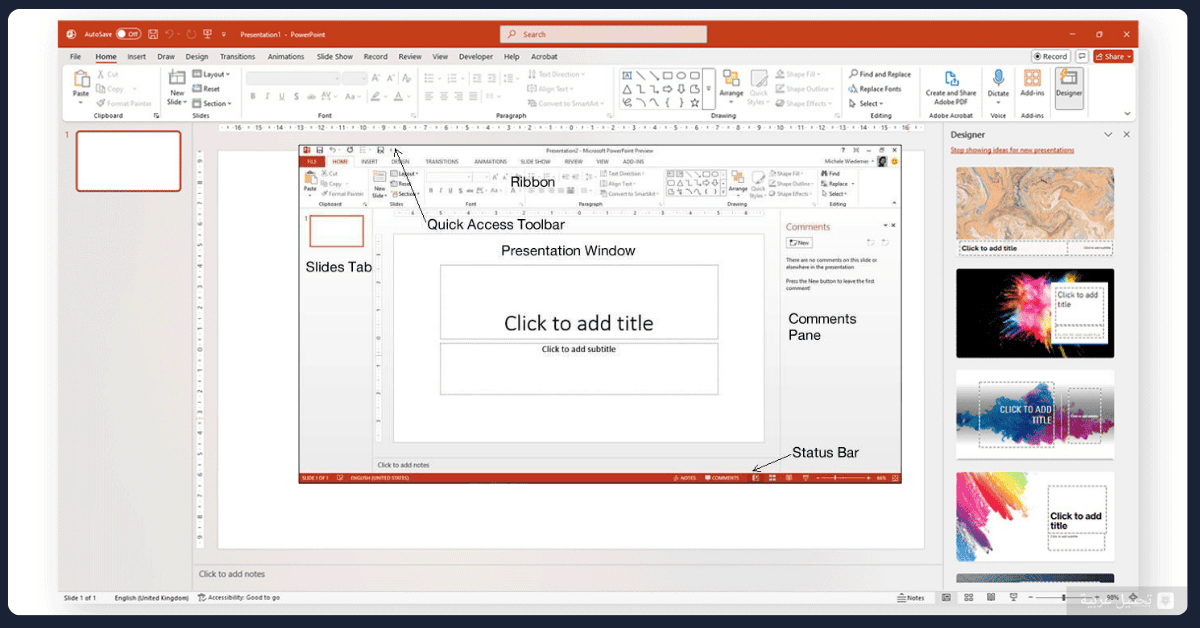Adjust the zoom slider in status bar

(x=1064, y=597)
